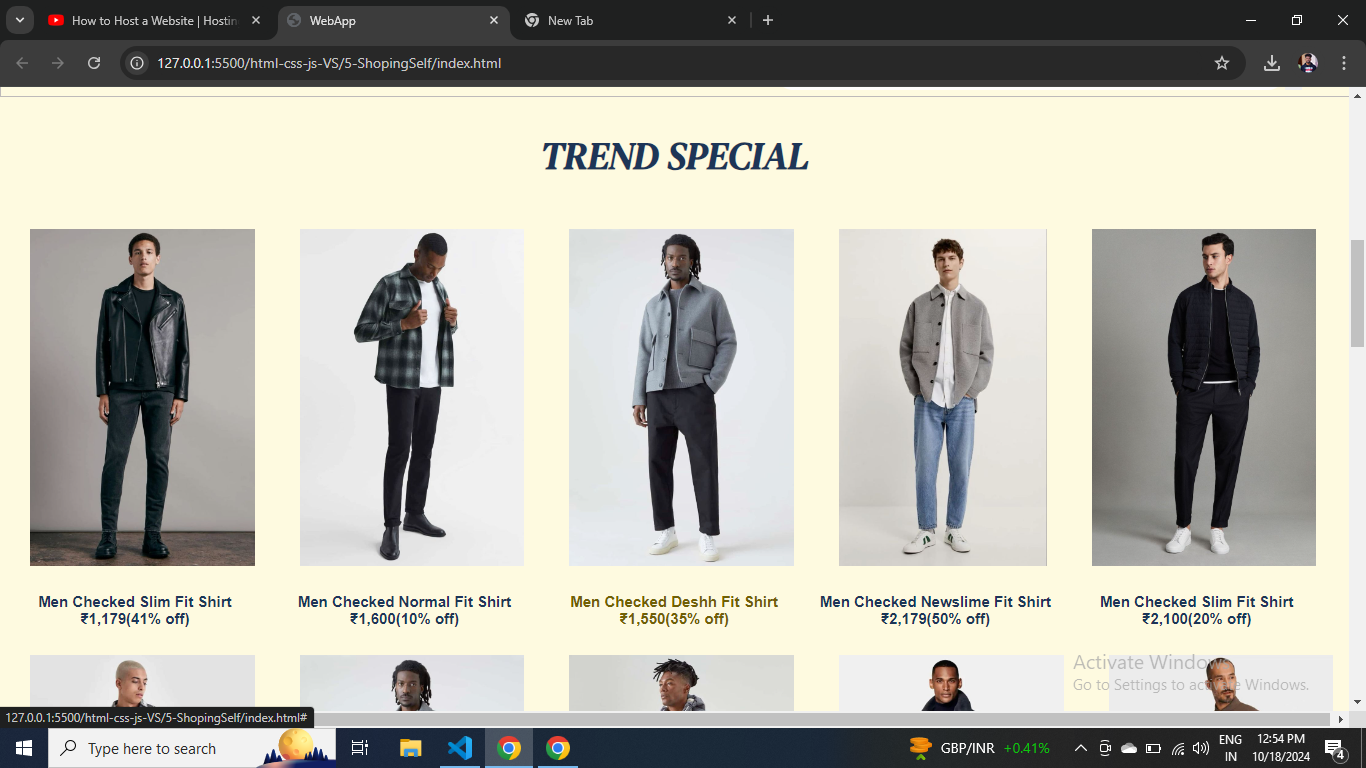Open Task View from the taskbar
The width and height of the screenshot is (1366, 768).
360,748
